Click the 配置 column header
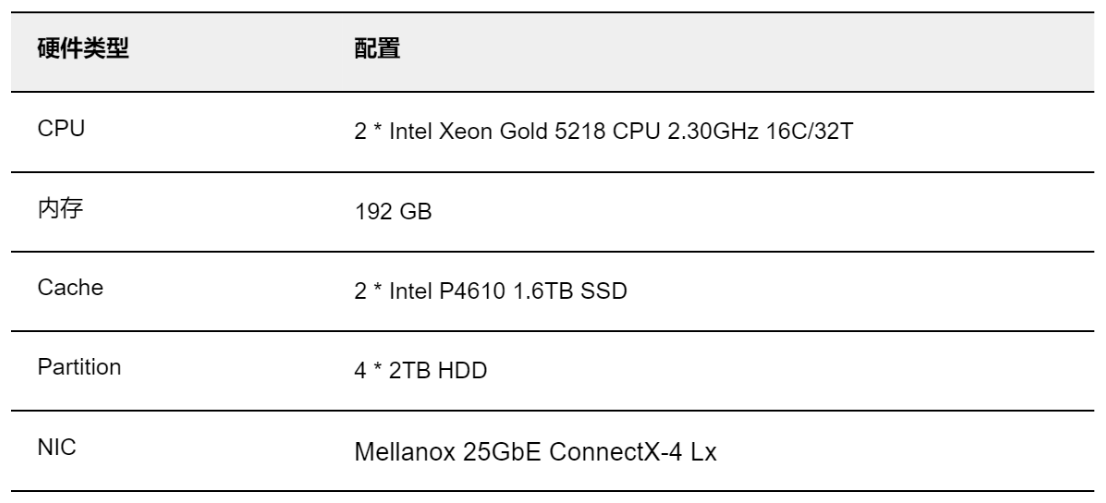This screenshot has height=503, width=1106. pyautogui.click(x=377, y=49)
